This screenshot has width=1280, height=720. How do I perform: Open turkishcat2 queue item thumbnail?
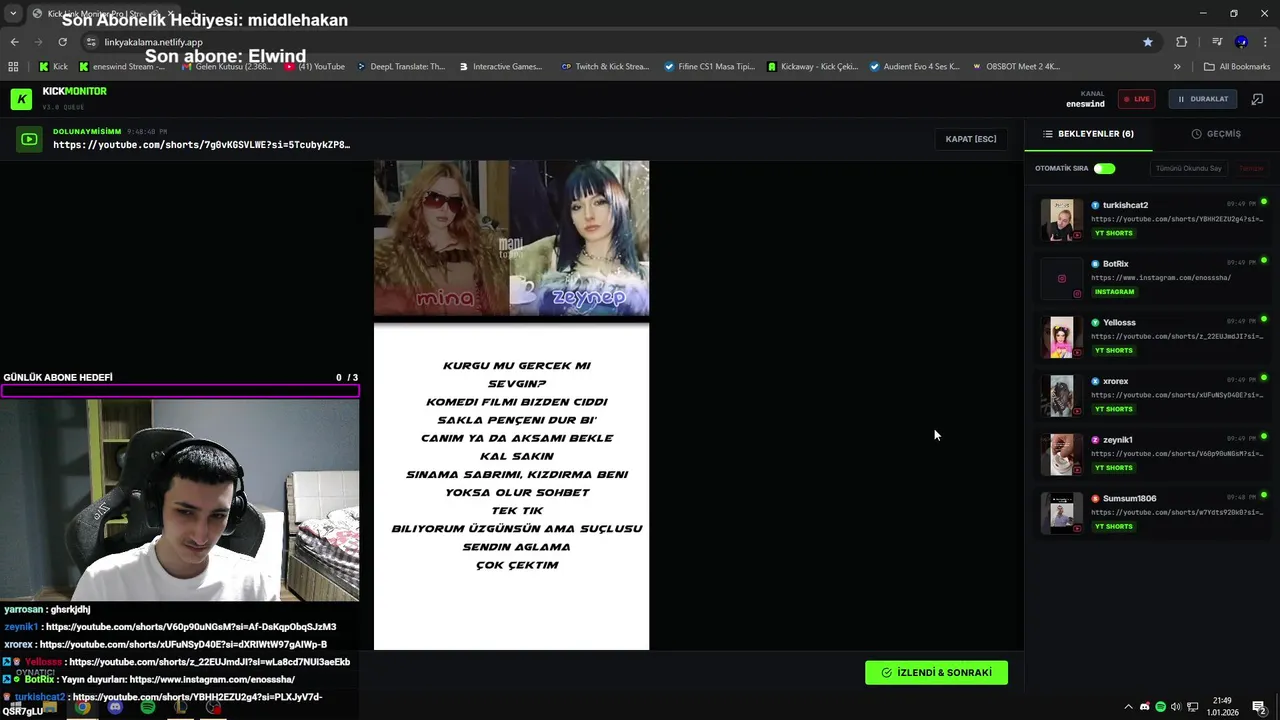click(1061, 220)
